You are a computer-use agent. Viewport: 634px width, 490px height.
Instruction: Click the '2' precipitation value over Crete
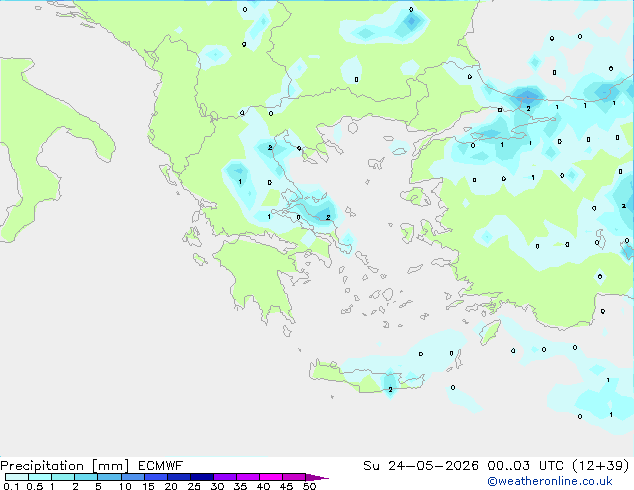390,389
